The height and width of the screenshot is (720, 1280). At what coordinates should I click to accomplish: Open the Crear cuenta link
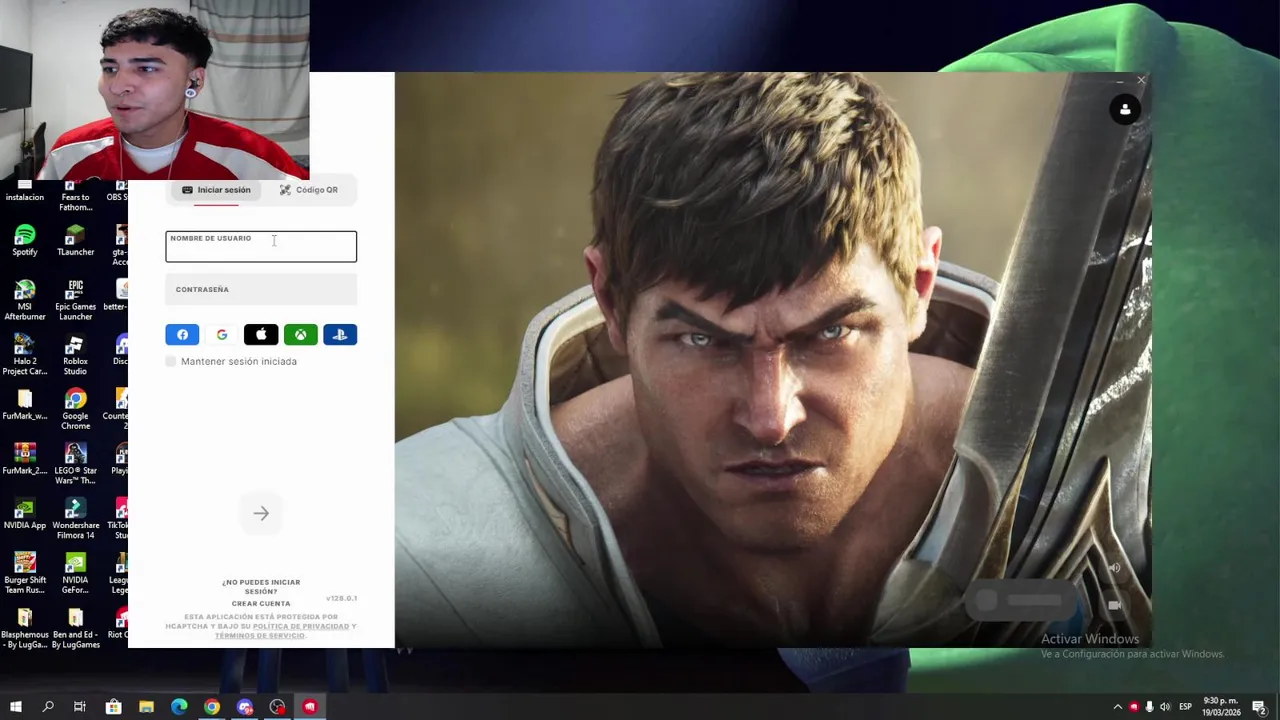point(261,604)
